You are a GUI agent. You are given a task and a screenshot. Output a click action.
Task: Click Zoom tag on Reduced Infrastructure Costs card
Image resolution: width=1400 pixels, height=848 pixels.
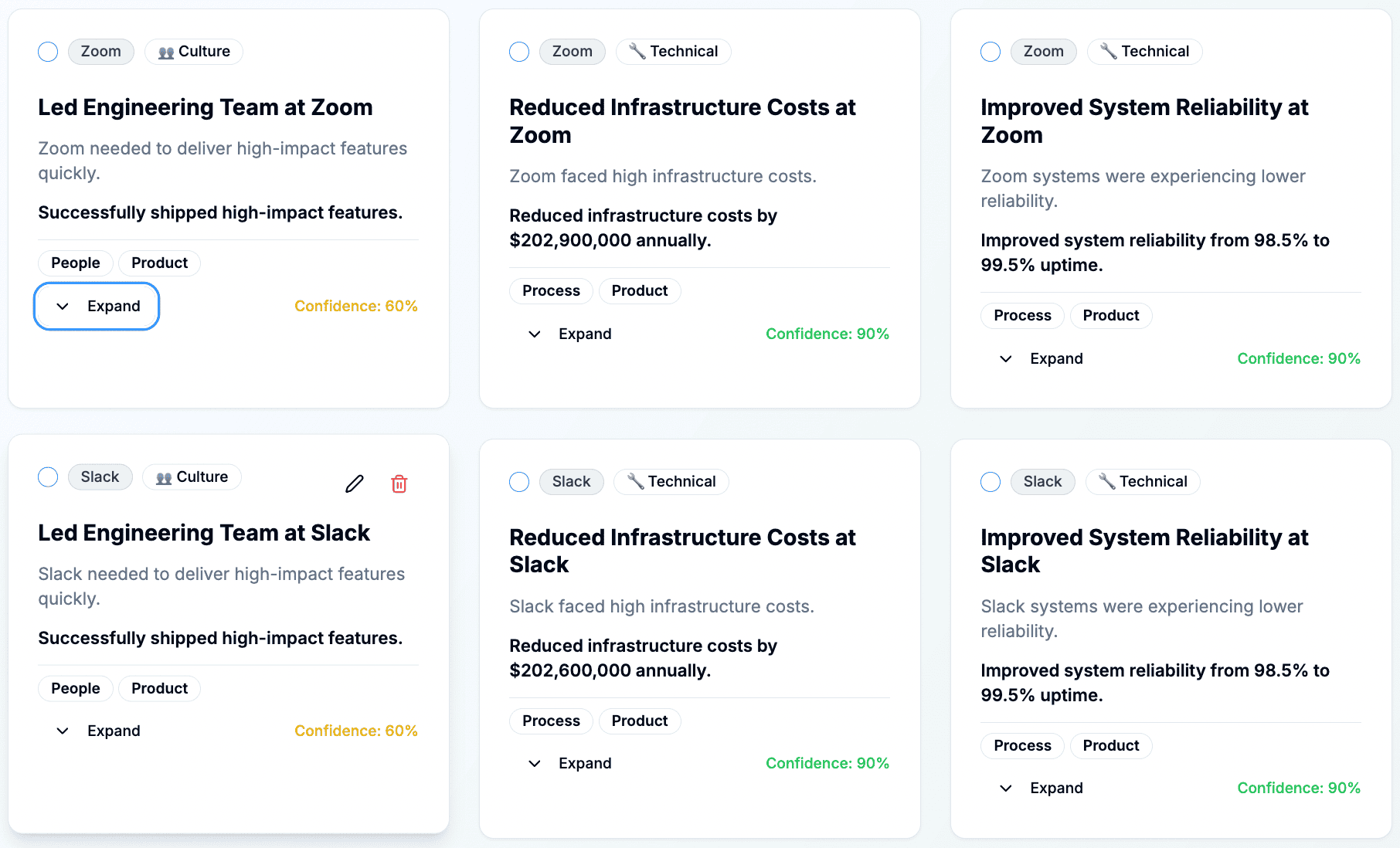(573, 52)
